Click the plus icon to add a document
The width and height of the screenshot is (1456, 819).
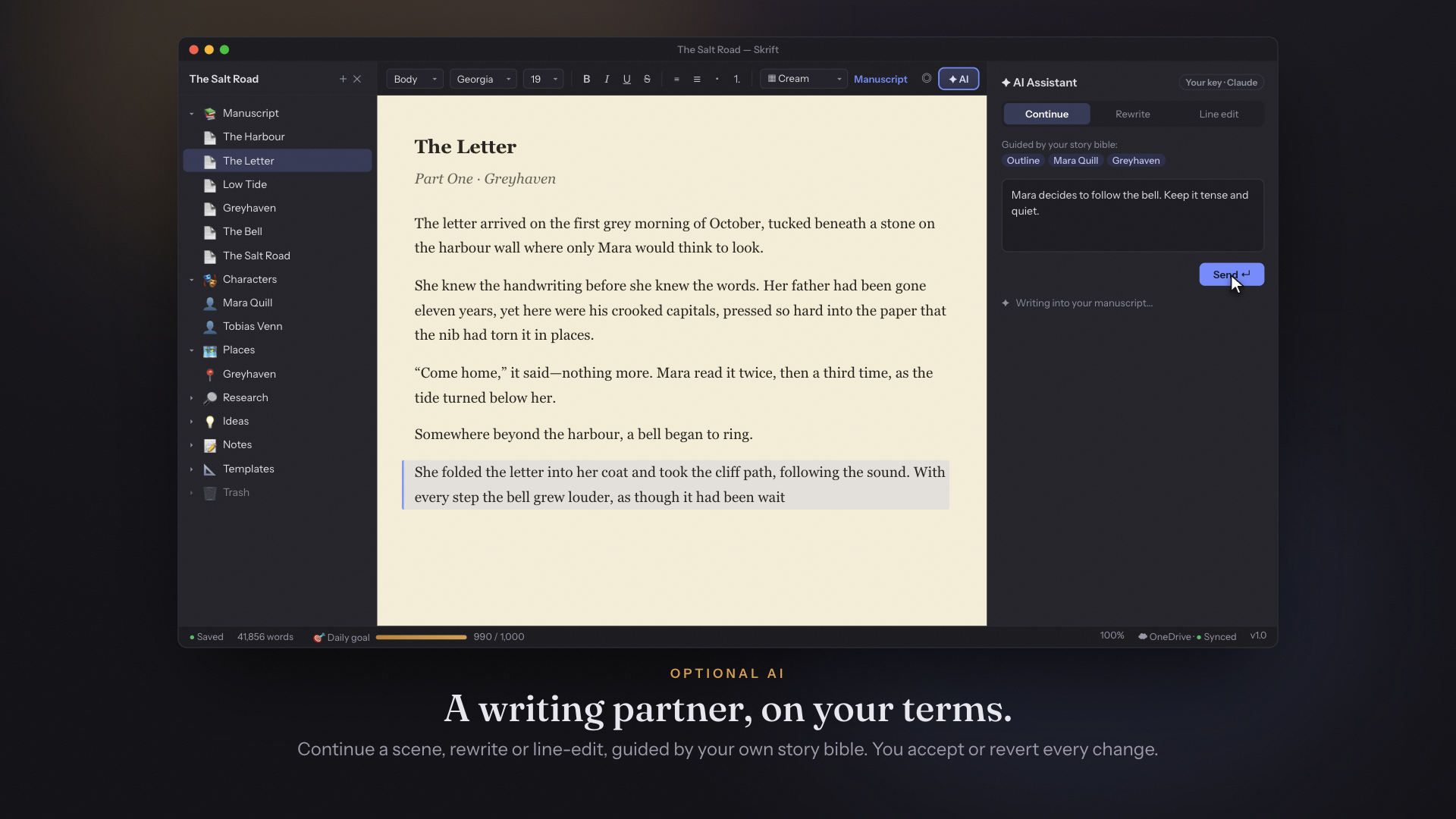click(x=343, y=79)
